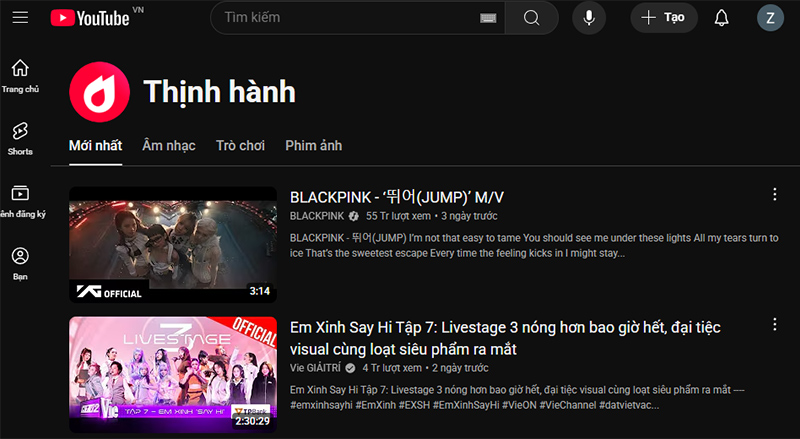Open the BLACKPINK JUMP video thumbnail
The height and width of the screenshot is (439, 800).
[x=173, y=245]
